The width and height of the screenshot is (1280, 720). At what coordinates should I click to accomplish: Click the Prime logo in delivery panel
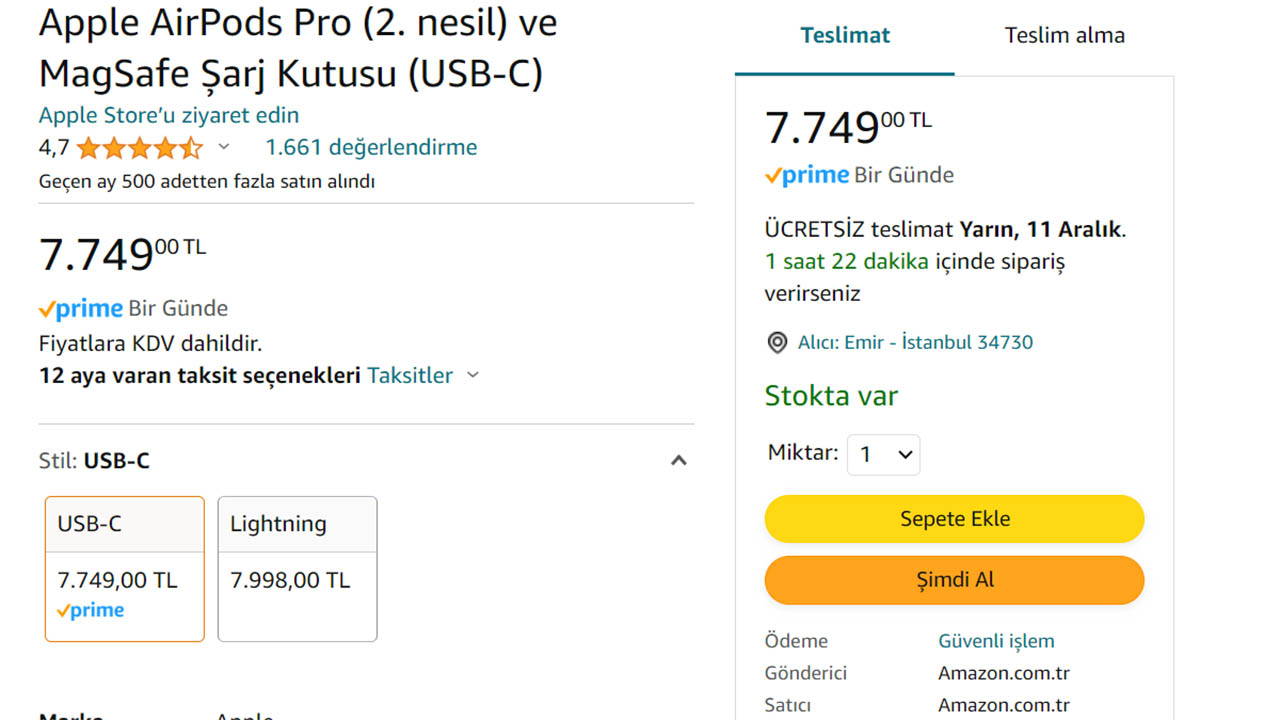(x=808, y=176)
